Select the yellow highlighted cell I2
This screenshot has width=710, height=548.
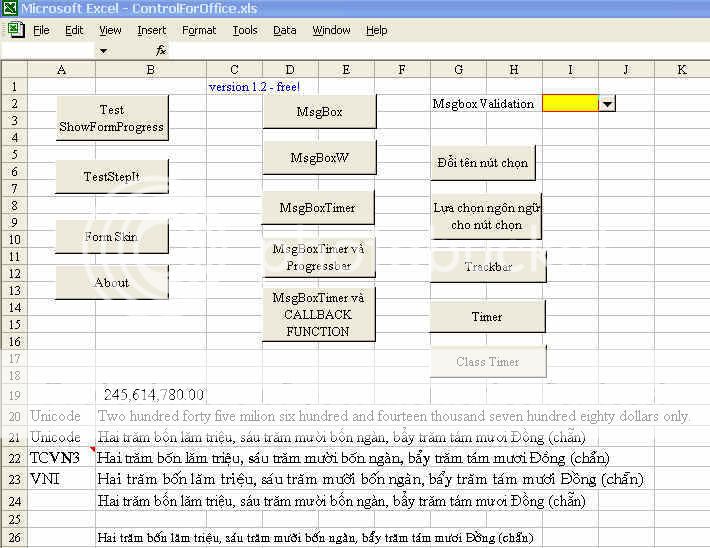coord(570,103)
